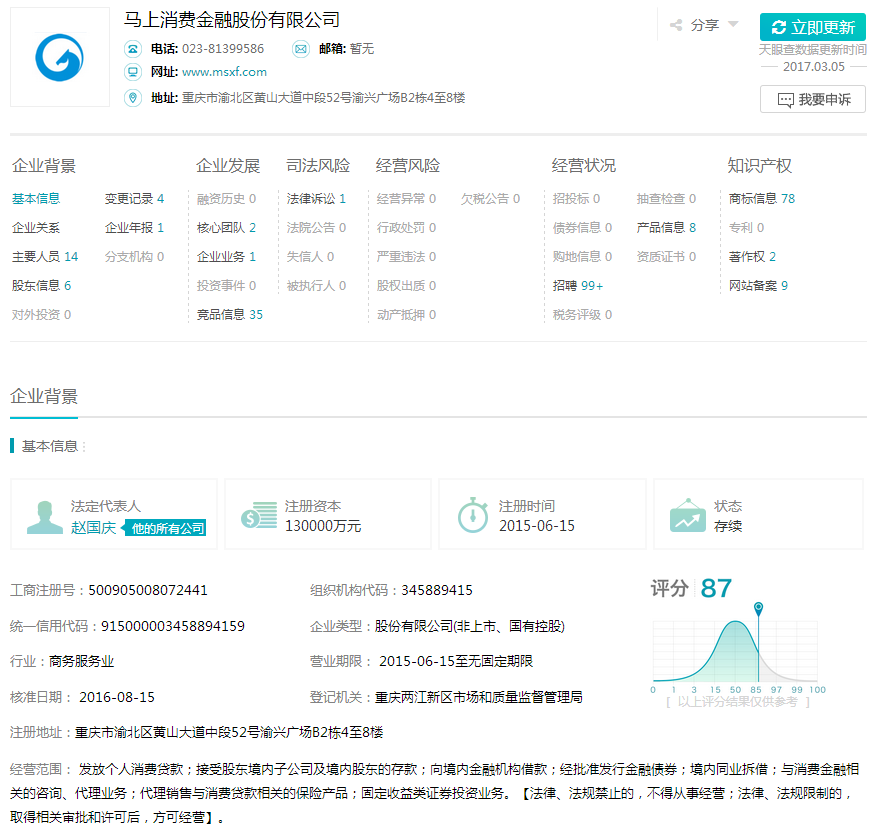872x827 pixels.
Task: Click the legal representative person icon
Action: click(x=44, y=517)
